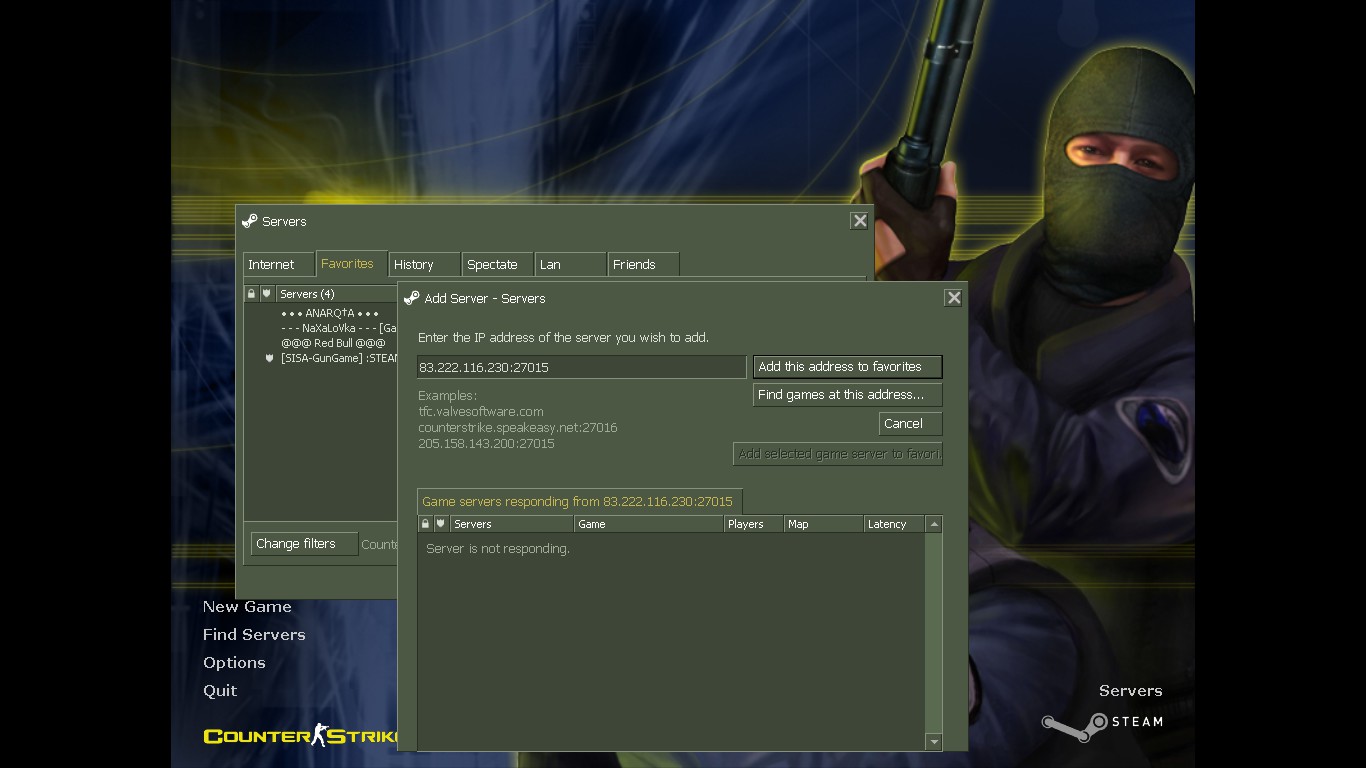This screenshot has height=768, width=1366.
Task: Click the lock icon in Favorites list header
Action: pos(251,294)
